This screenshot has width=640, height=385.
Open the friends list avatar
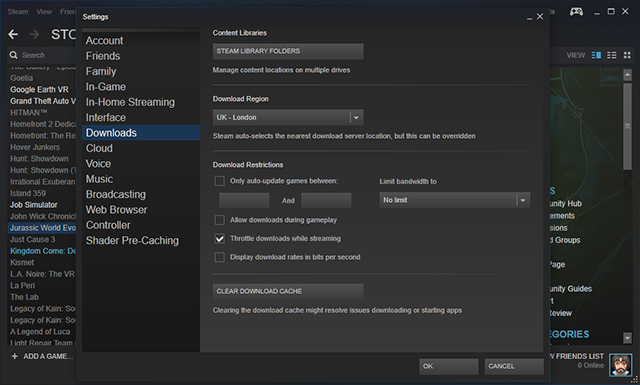click(x=620, y=365)
